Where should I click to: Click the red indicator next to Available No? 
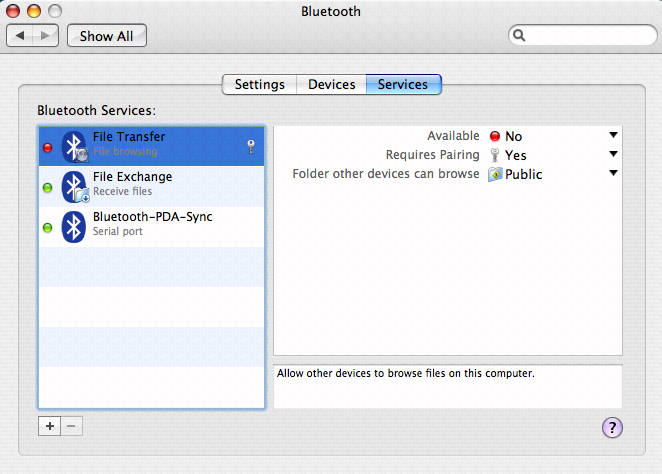[x=495, y=136]
